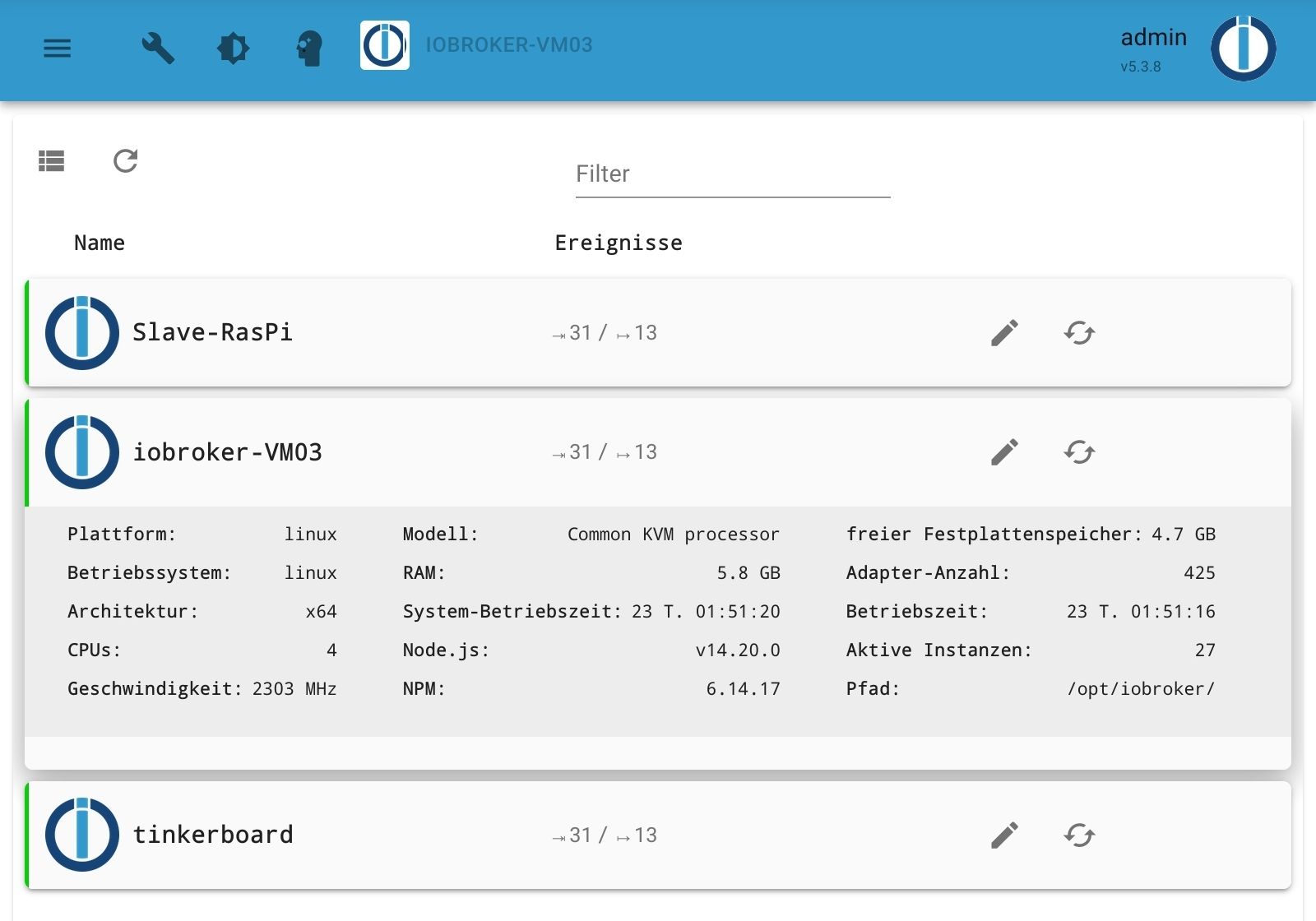Reload the hosts list
1316x921 pixels.
[125, 160]
